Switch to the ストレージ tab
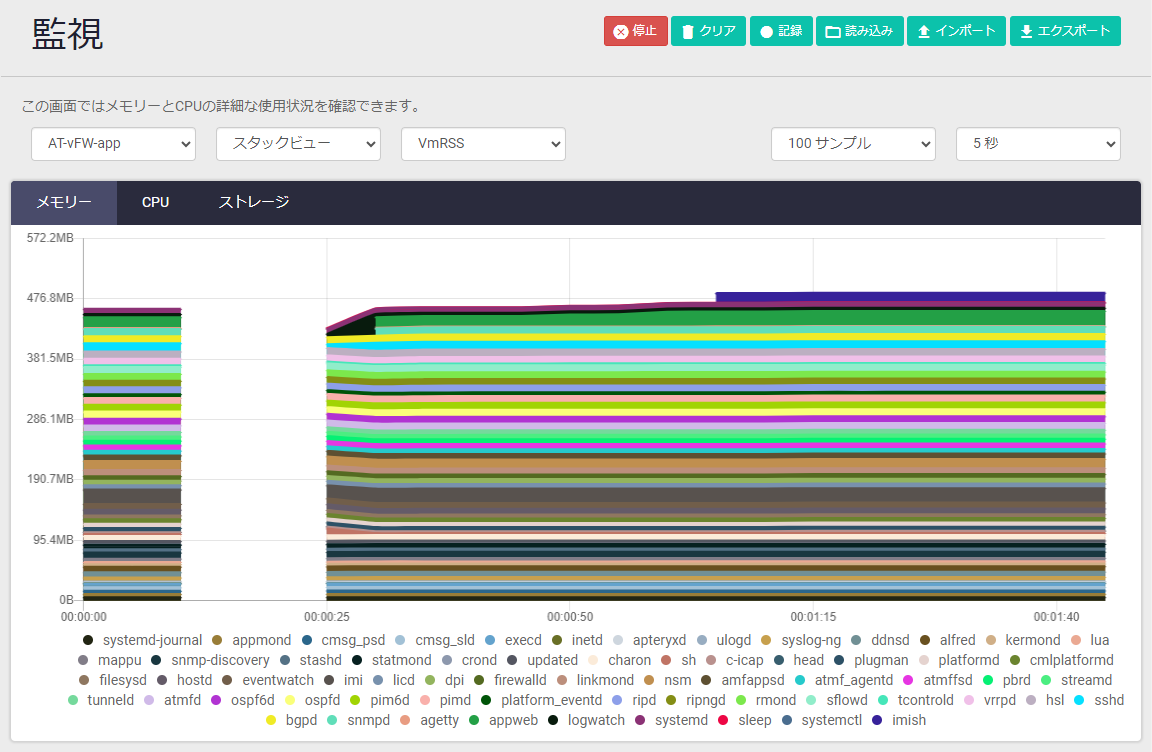The height and width of the screenshot is (752, 1152). click(253, 202)
